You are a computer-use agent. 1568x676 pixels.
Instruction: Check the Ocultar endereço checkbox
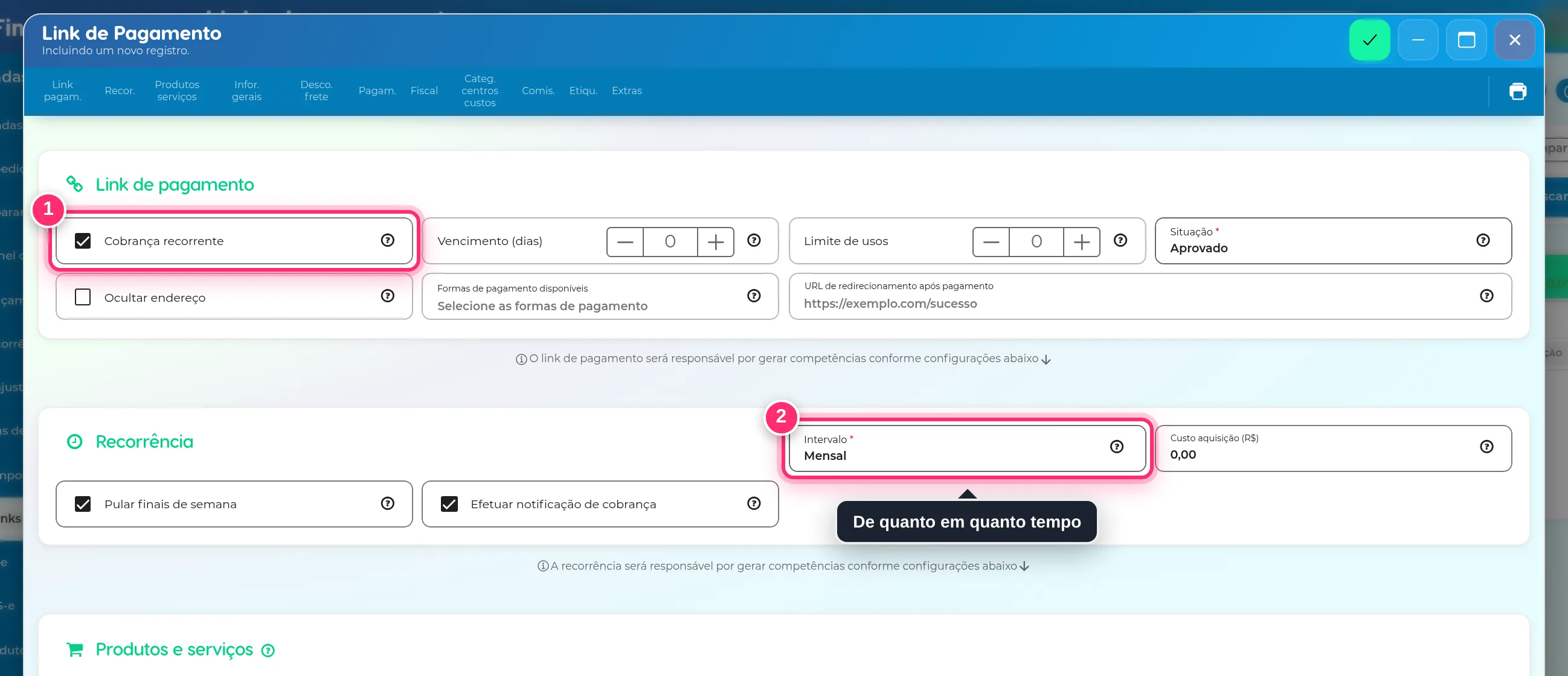tap(83, 297)
